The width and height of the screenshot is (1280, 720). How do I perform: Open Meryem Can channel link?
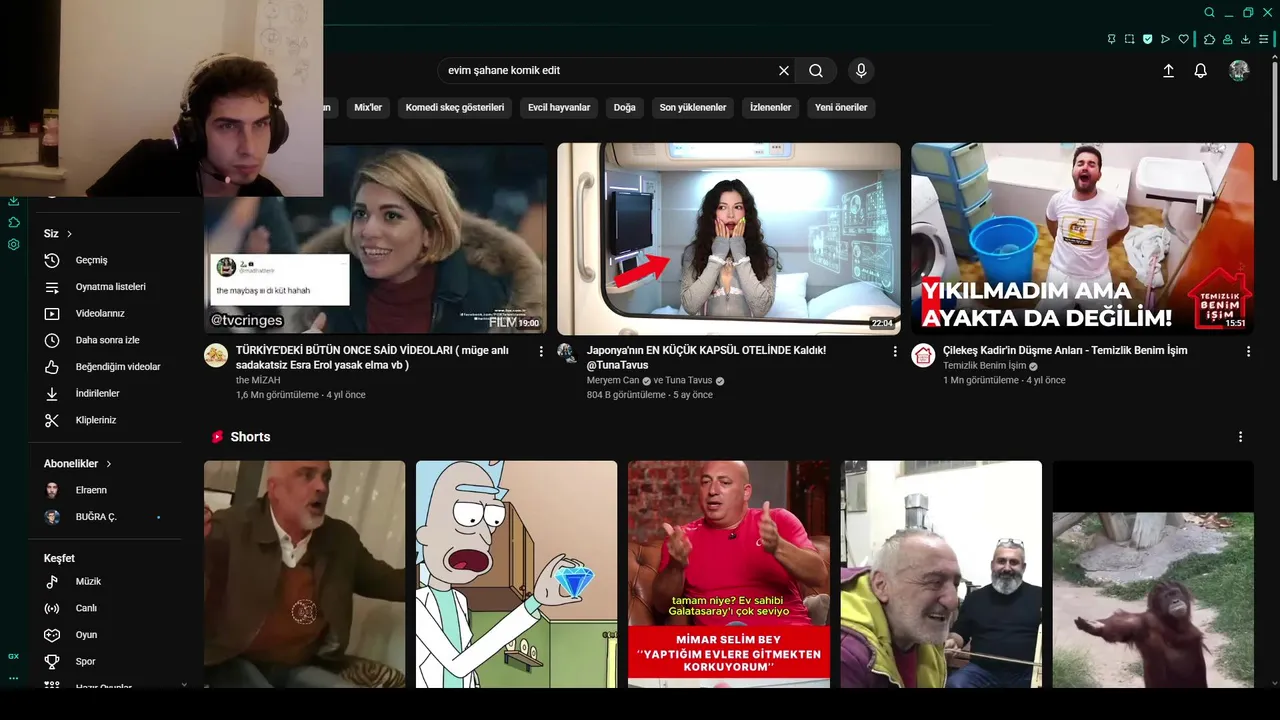[613, 381]
